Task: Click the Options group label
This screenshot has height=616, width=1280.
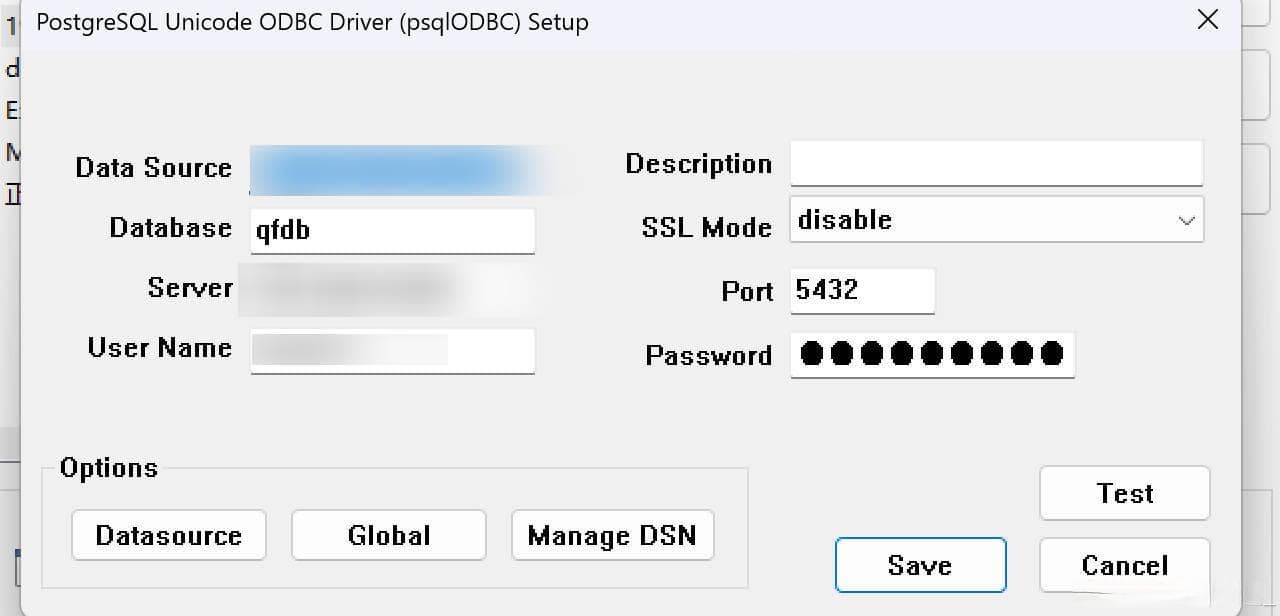Action: point(109,468)
